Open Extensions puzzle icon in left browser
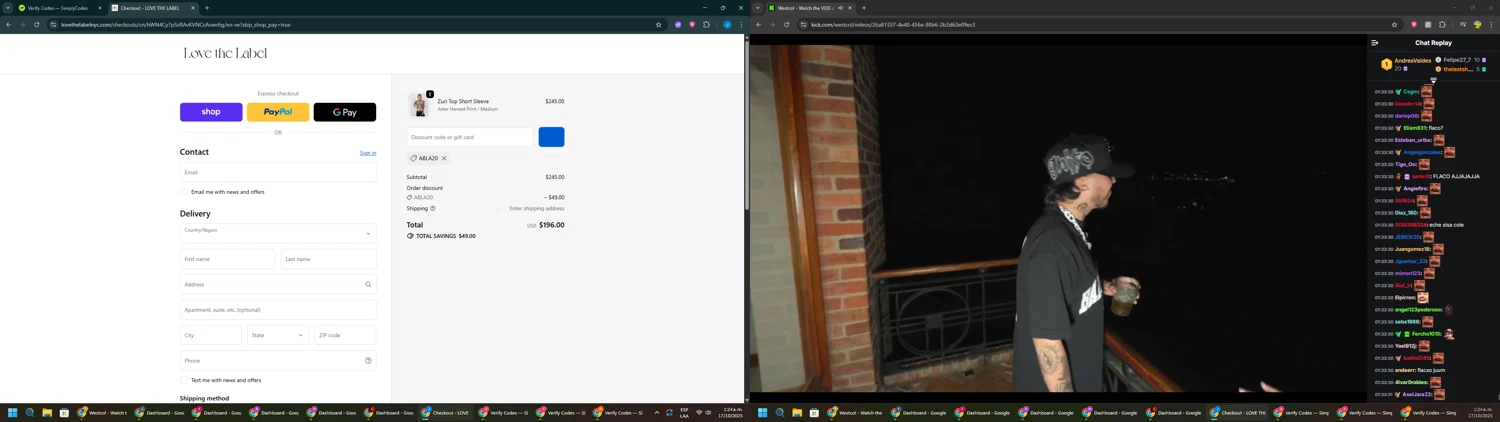The width and height of the screenshot is (1500, 422). [x=706, y=24]
